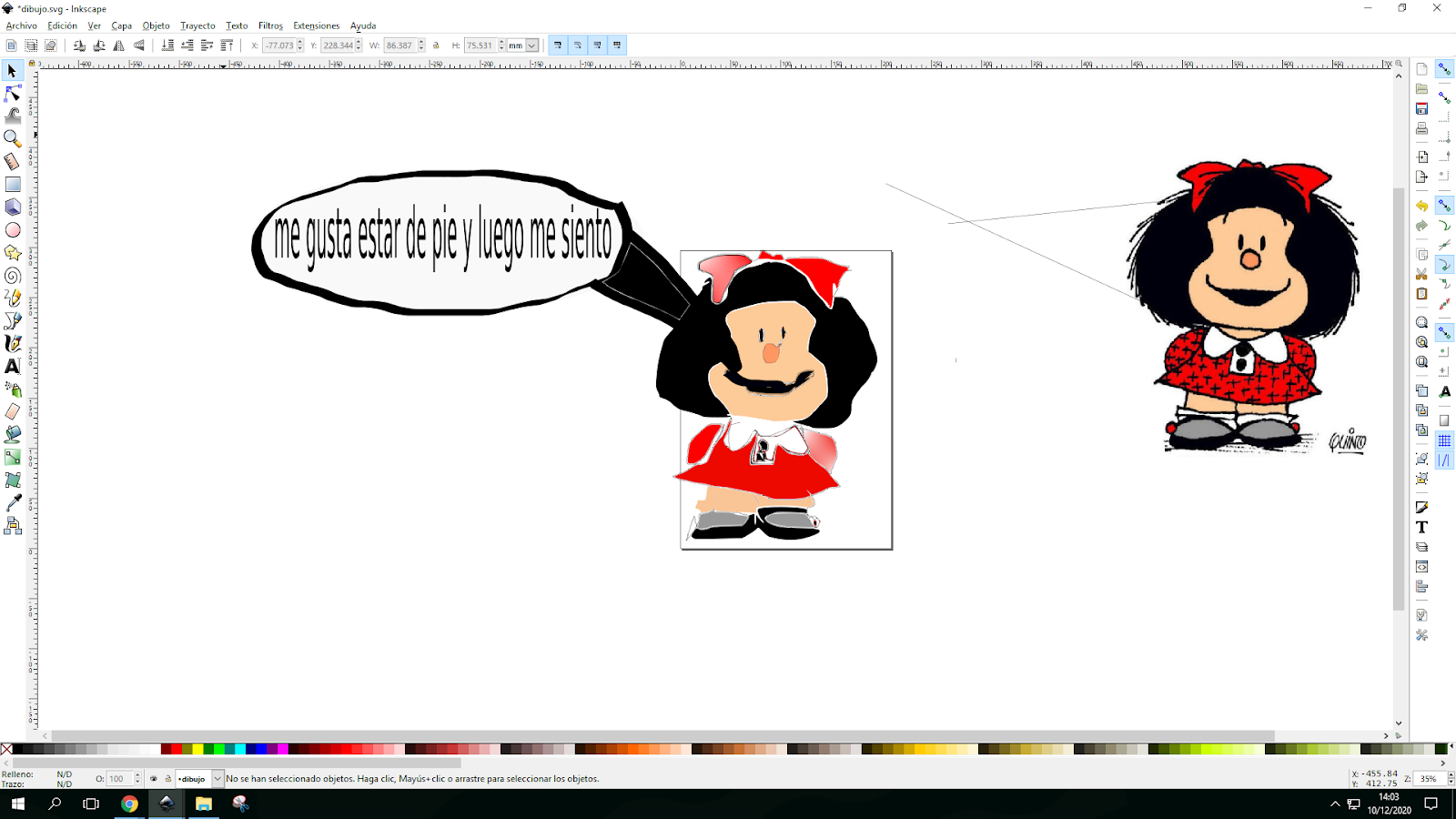The width and height of the screenshot is (1456, 819).
Task: Select the Tweak objects tool
Action: pos(13,116)
